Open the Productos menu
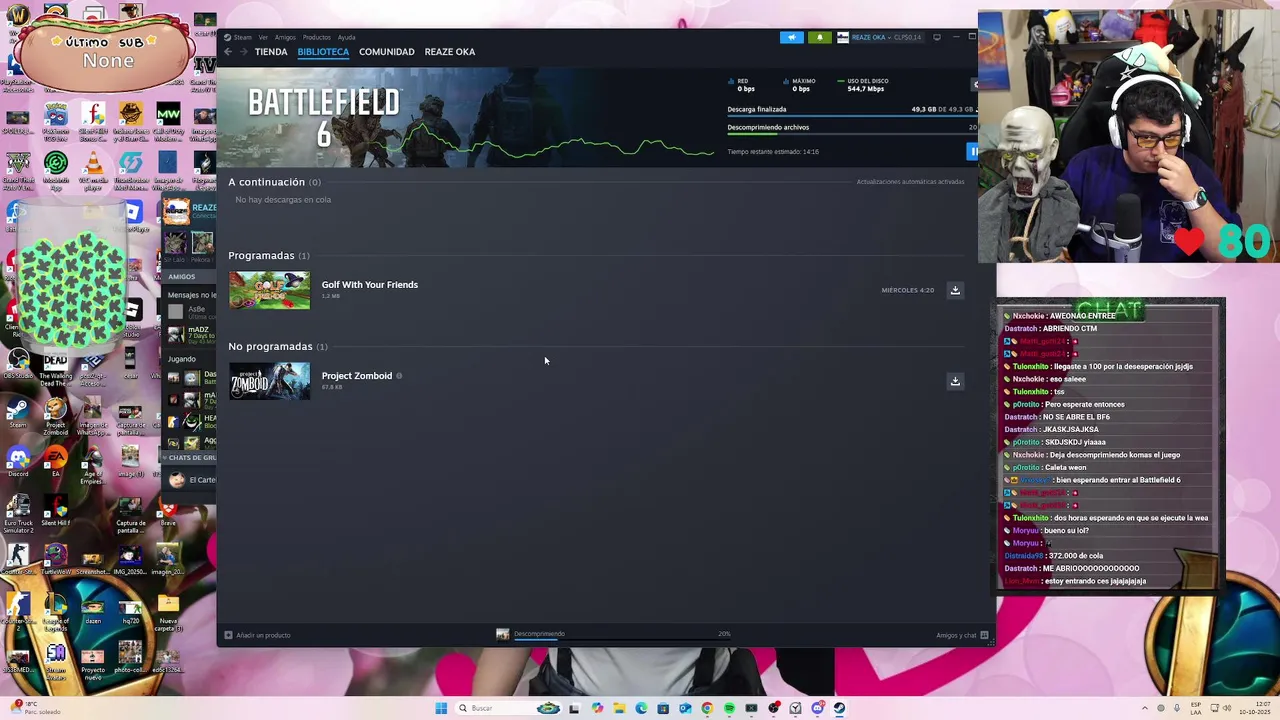The width and height of the screenshot is (1280, 720). [316, 37]
